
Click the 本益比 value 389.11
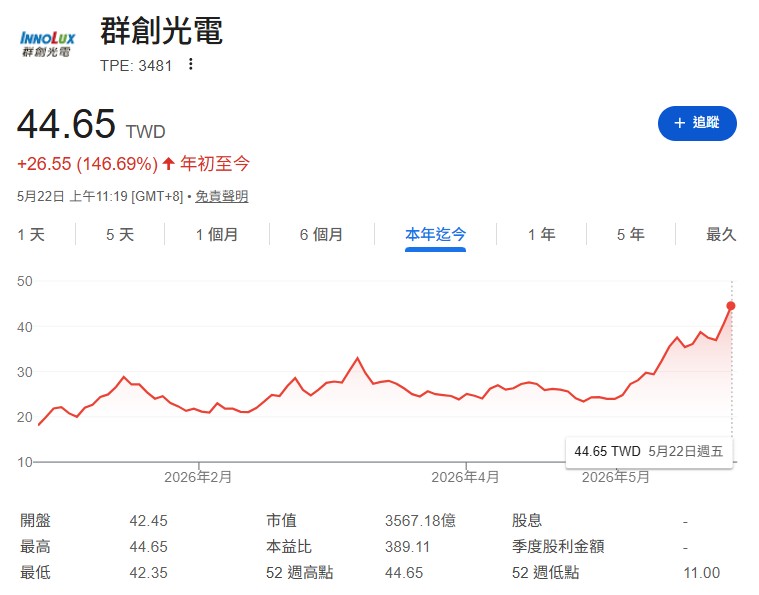(x=408, y=547)
